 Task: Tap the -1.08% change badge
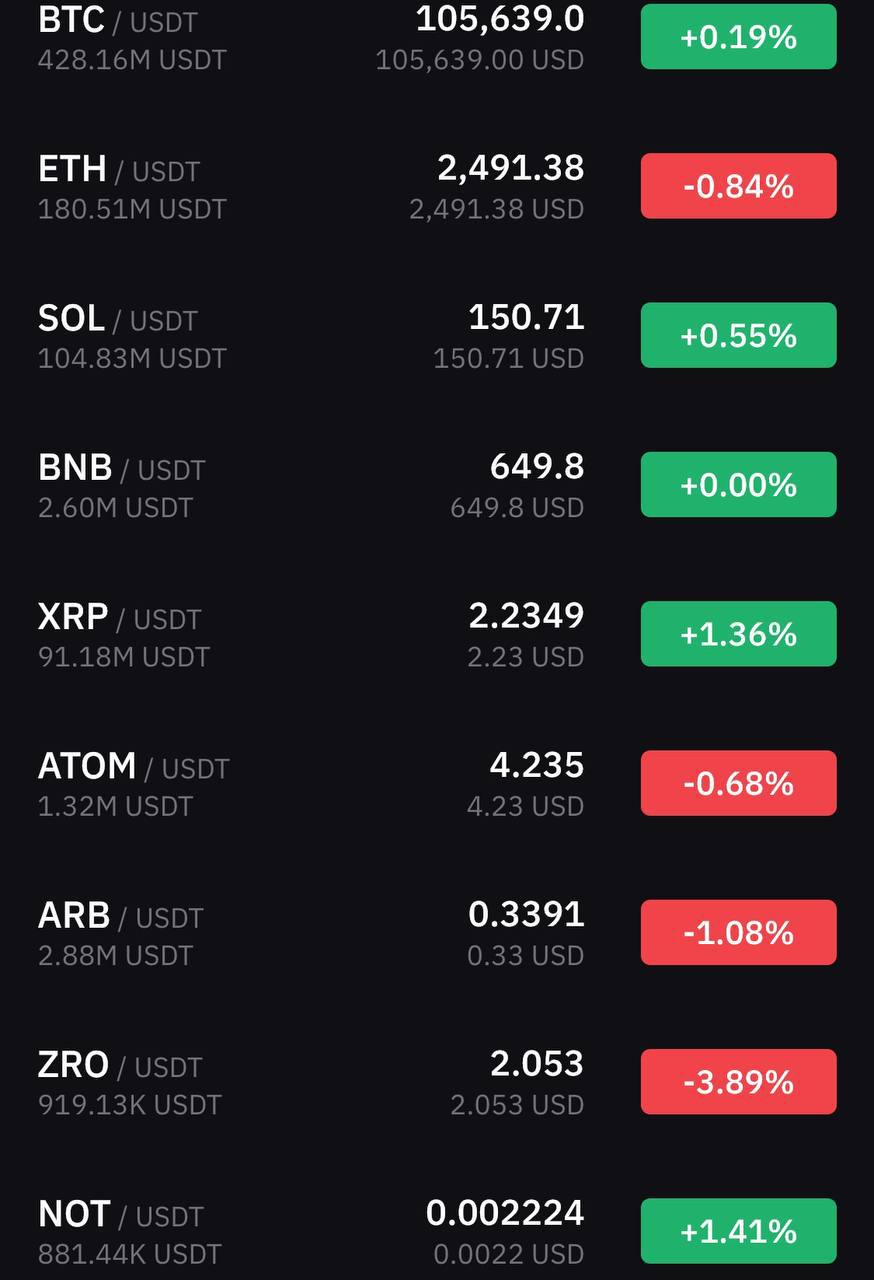(738, 932)
